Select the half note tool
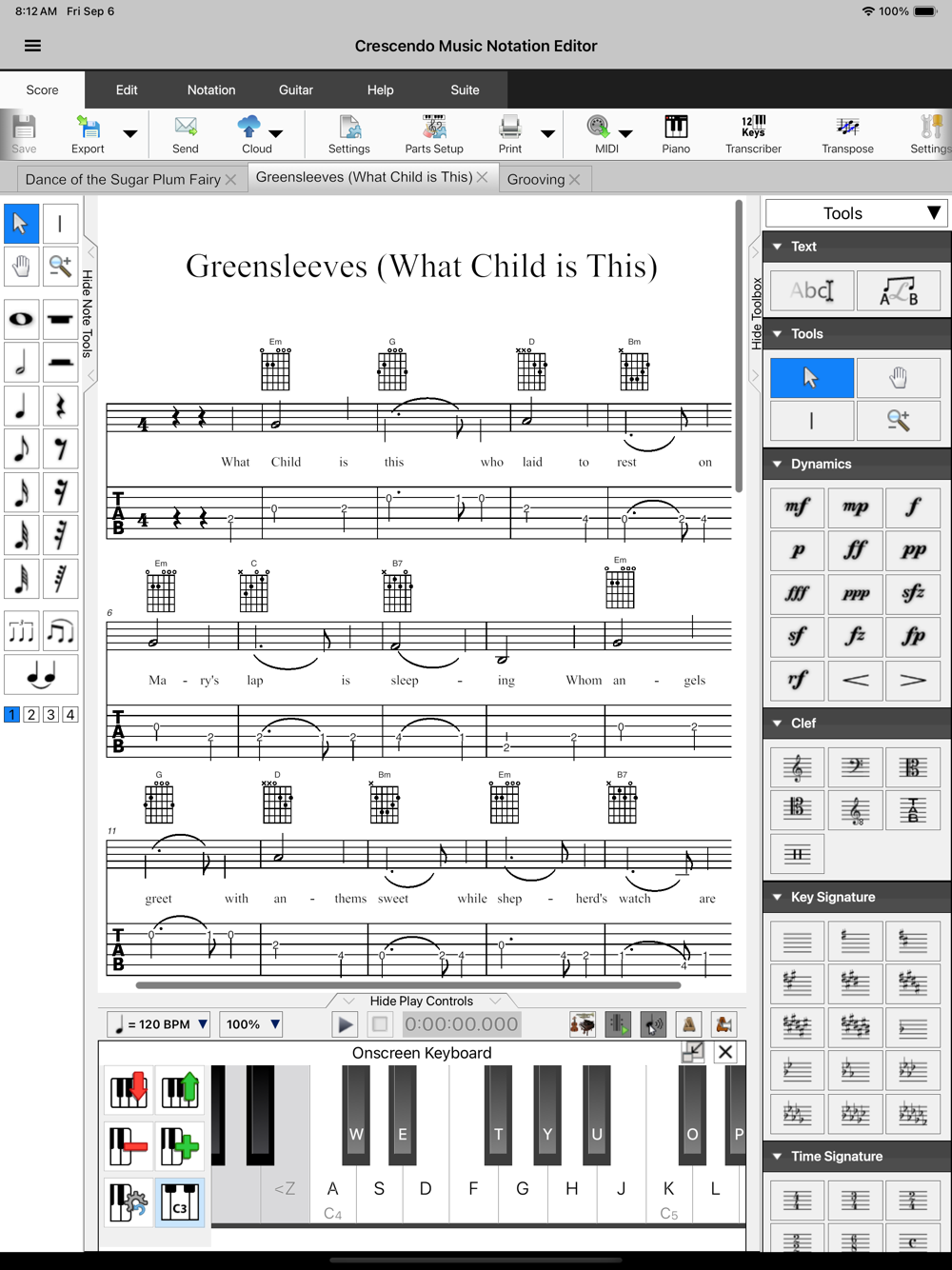The height and width of the screenshot is (1270, 952). click(22, 362)
